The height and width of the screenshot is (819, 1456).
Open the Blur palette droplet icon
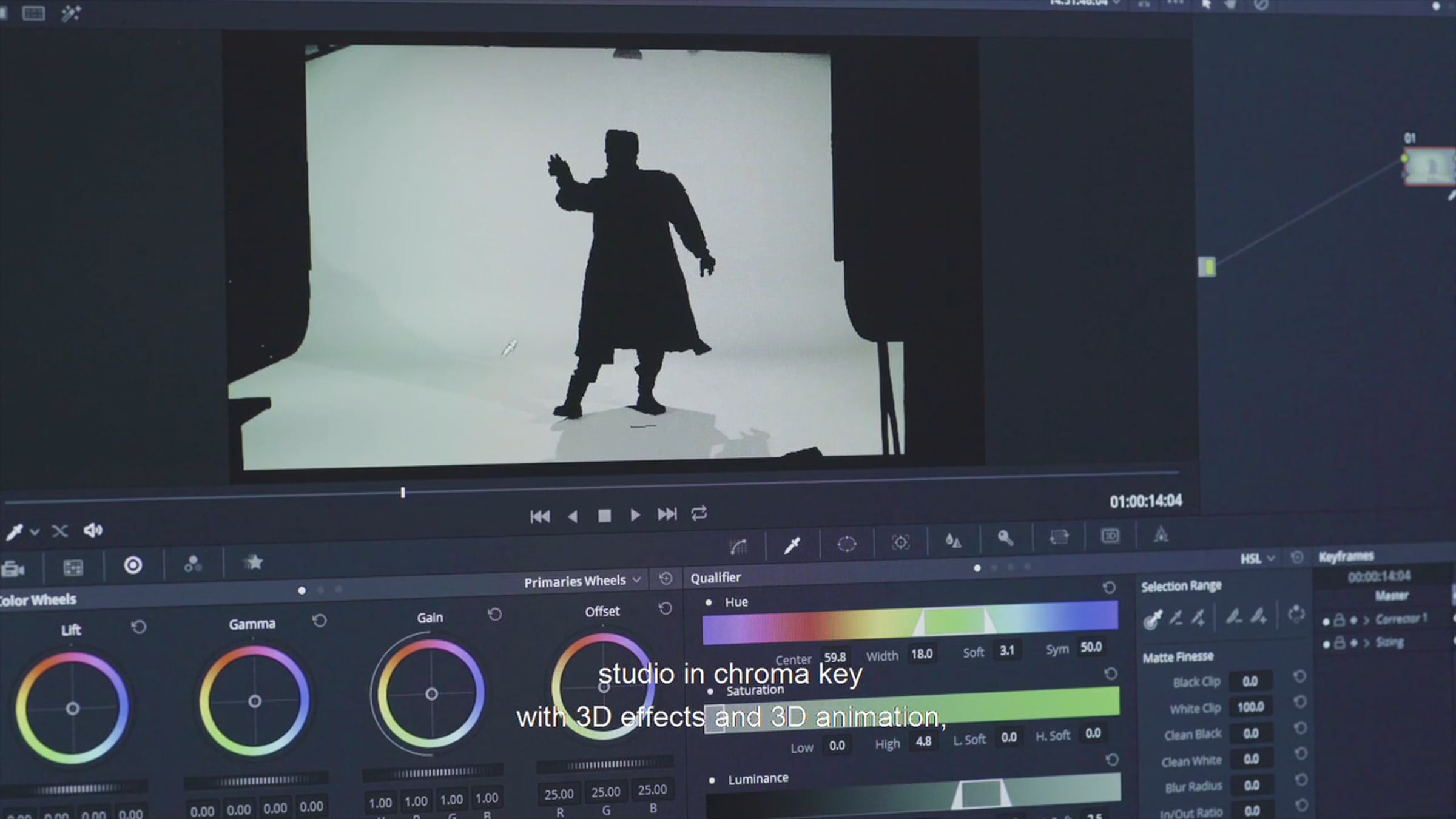(953, 540)
